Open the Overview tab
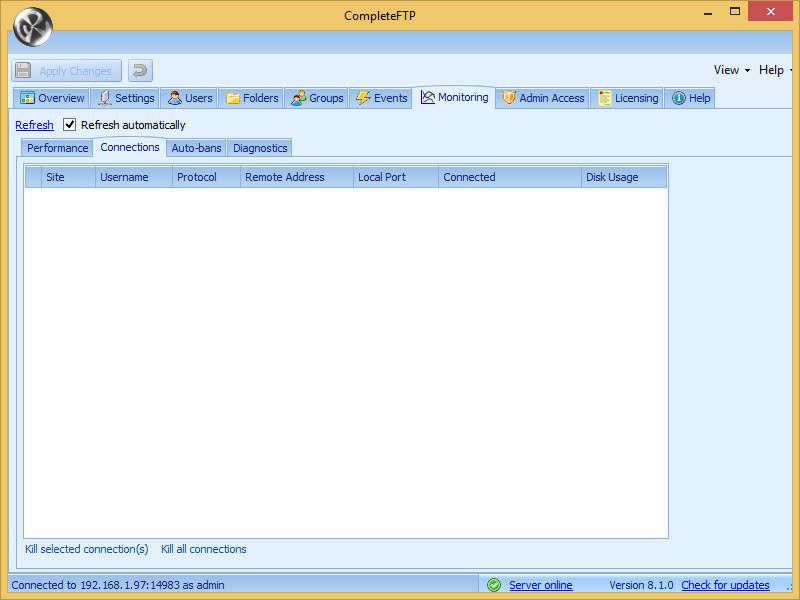This screenshot has width=800, height=600. [x=52, y=98]
